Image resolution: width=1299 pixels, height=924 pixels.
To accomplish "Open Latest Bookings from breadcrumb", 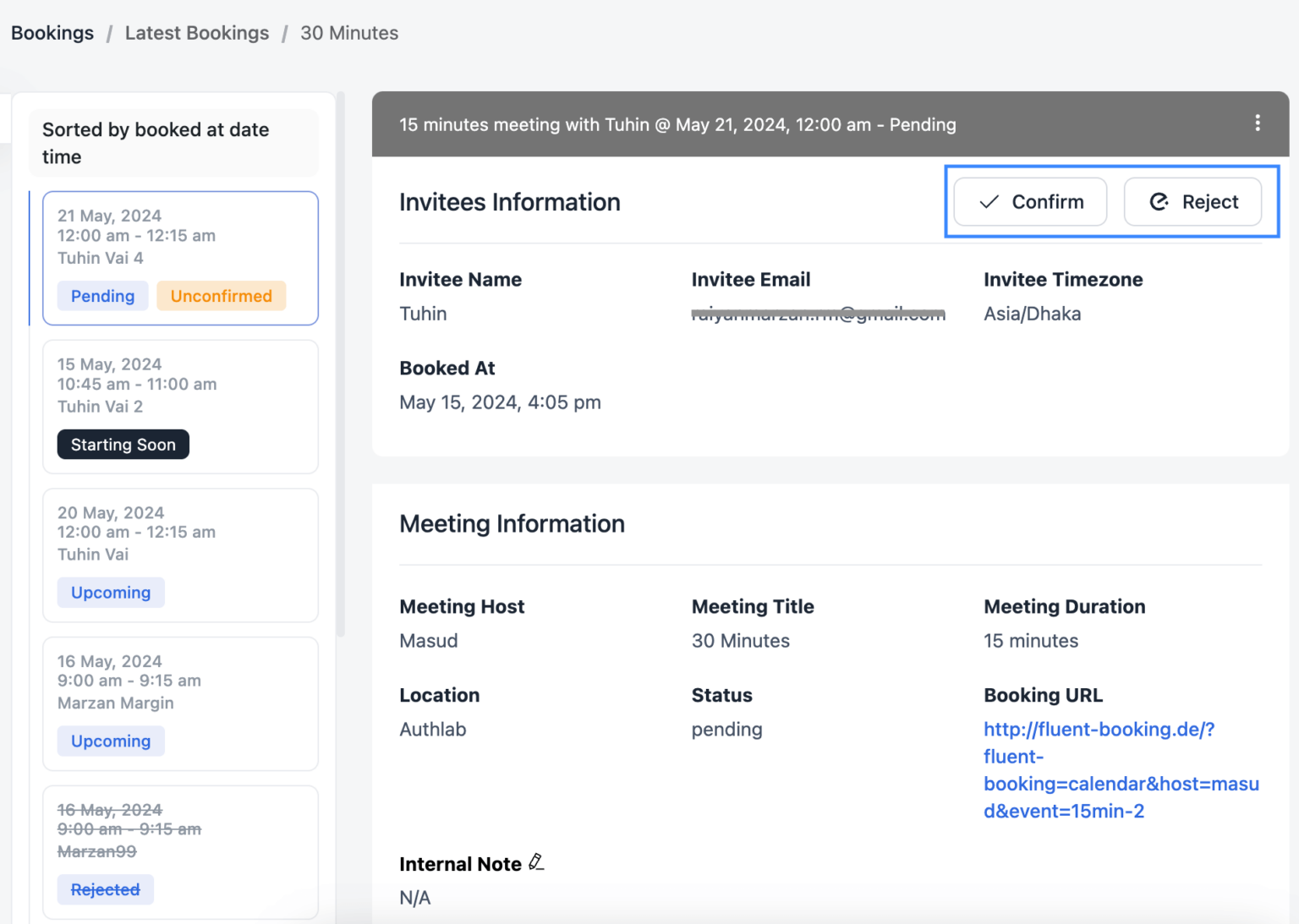I will 197,32.
